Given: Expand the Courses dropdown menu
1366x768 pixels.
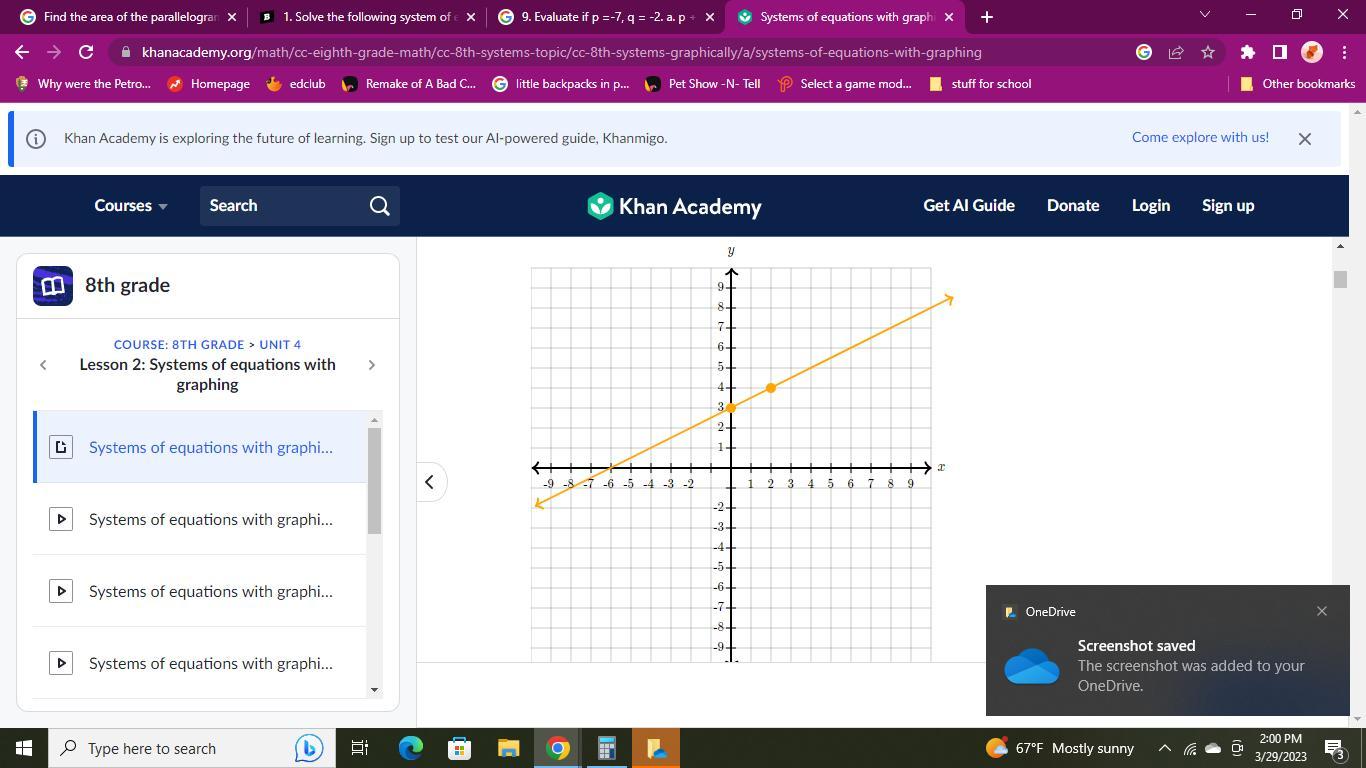Looking at the screenshot, I should [x=130, y=206].
